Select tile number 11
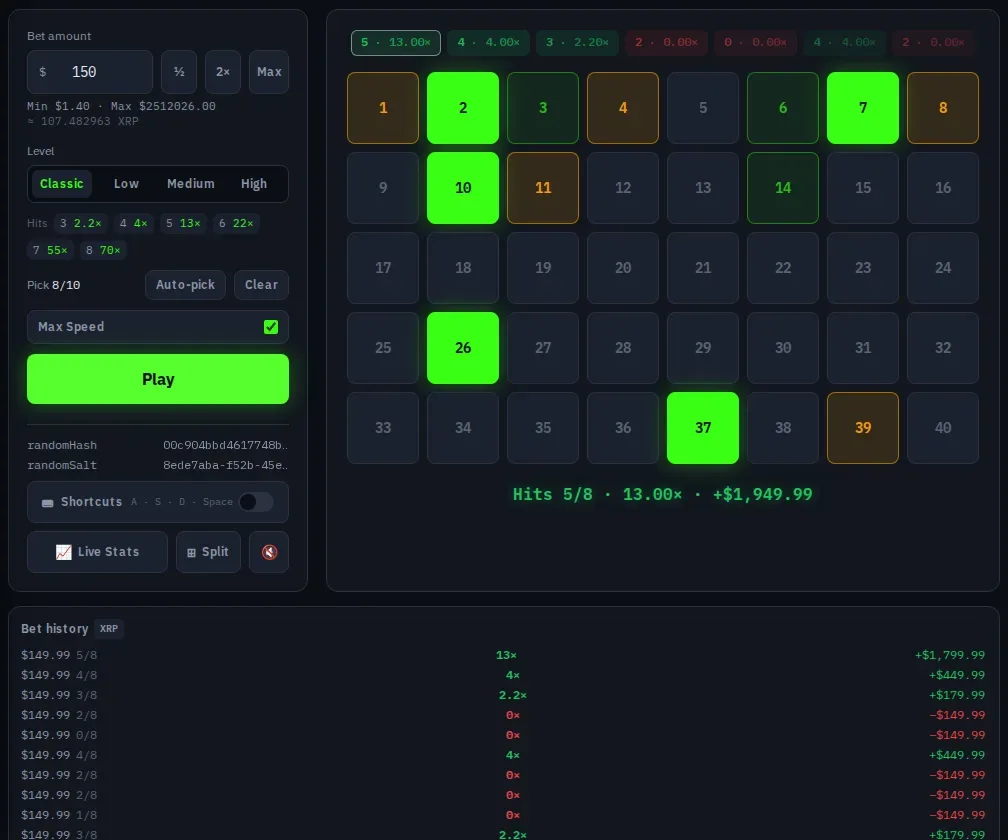 tap(543, 188)
